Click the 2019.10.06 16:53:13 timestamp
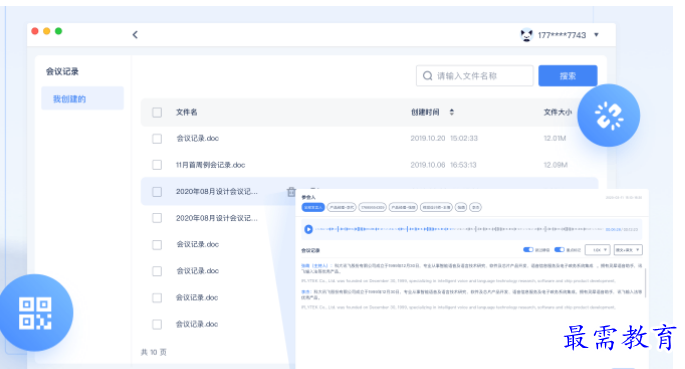Image resolution: width=685 pixels, height=369 pixels. click(443, 165)
